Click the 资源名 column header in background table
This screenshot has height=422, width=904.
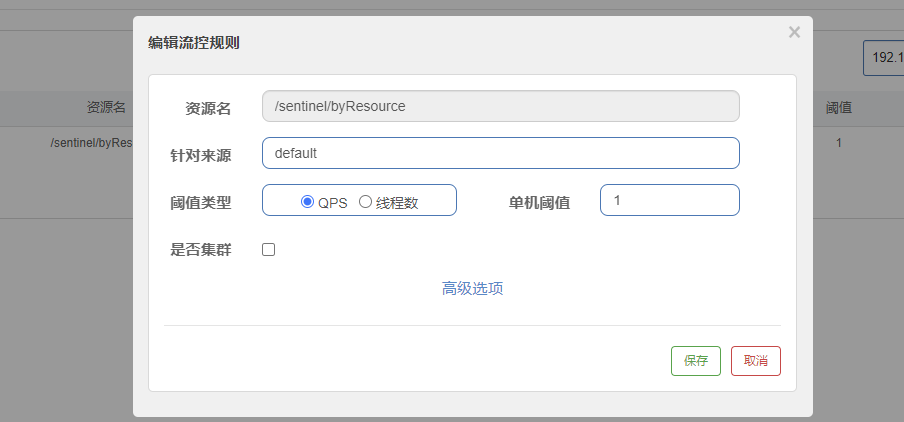[x=105, y=108]
